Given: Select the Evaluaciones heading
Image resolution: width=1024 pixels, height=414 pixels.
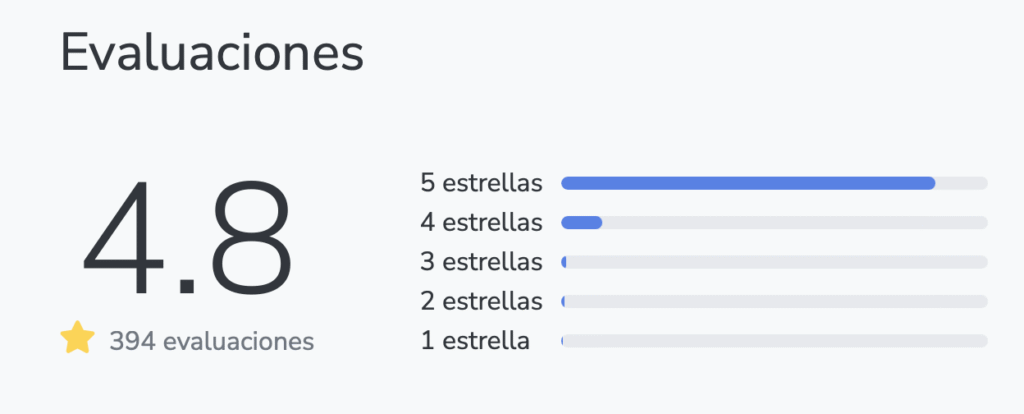Looking at the screenshot, I should point(211,52).
